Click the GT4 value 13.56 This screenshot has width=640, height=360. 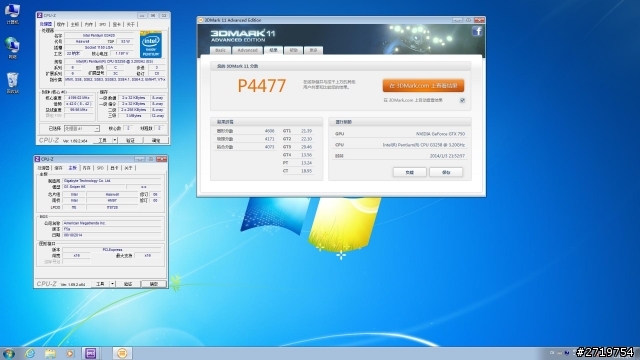coord(307,155)
